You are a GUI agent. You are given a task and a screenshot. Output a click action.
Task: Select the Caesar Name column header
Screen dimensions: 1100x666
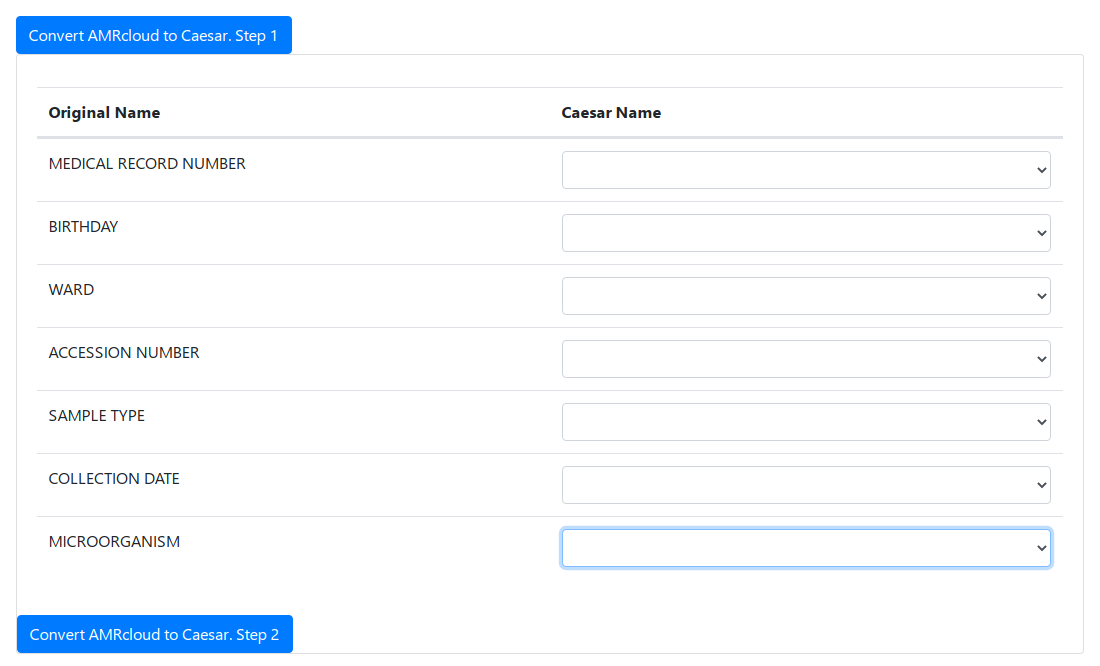pyautogui.click(x=611, y=113)
